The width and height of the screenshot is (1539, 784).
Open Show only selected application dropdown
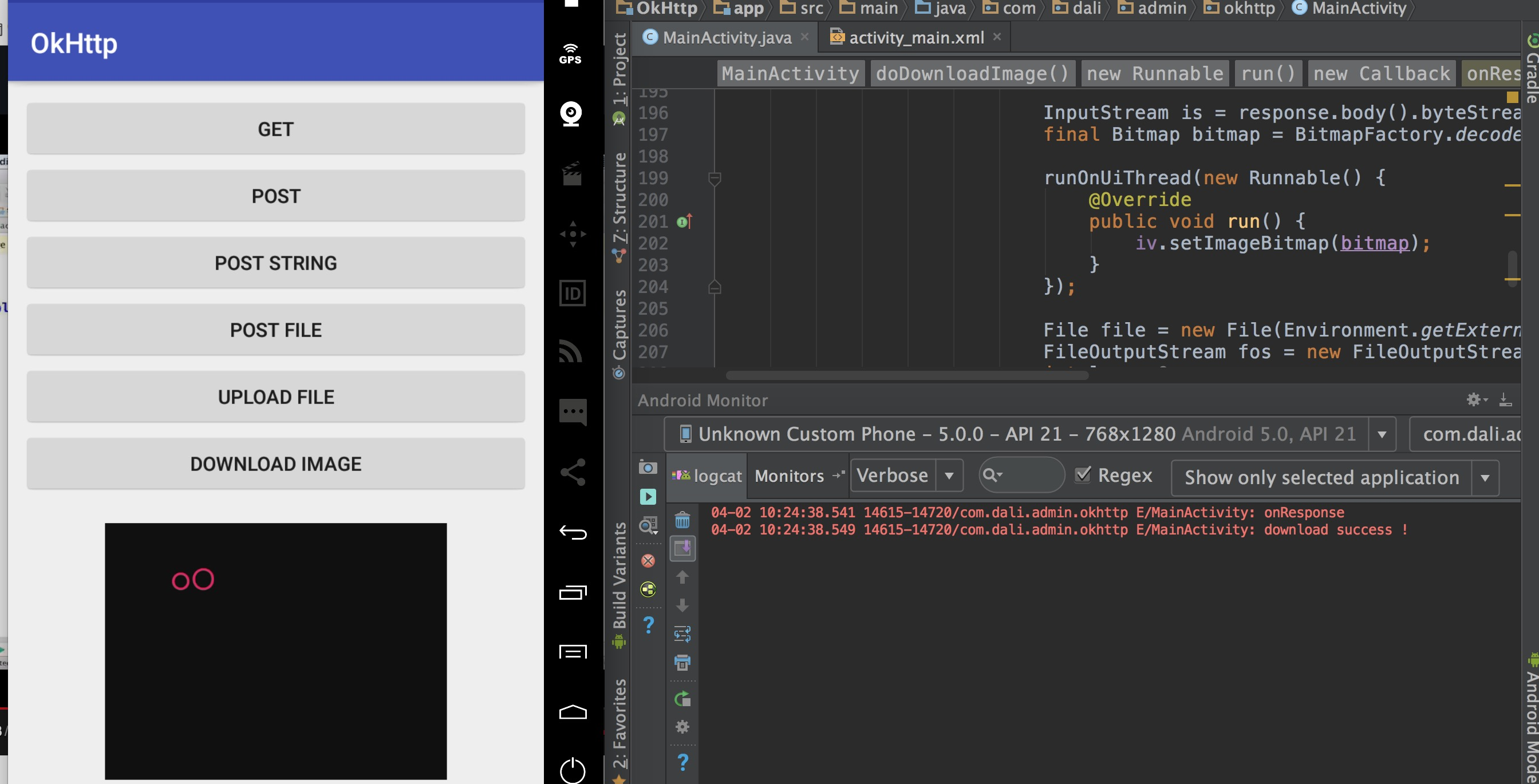tap(1485, 478)
